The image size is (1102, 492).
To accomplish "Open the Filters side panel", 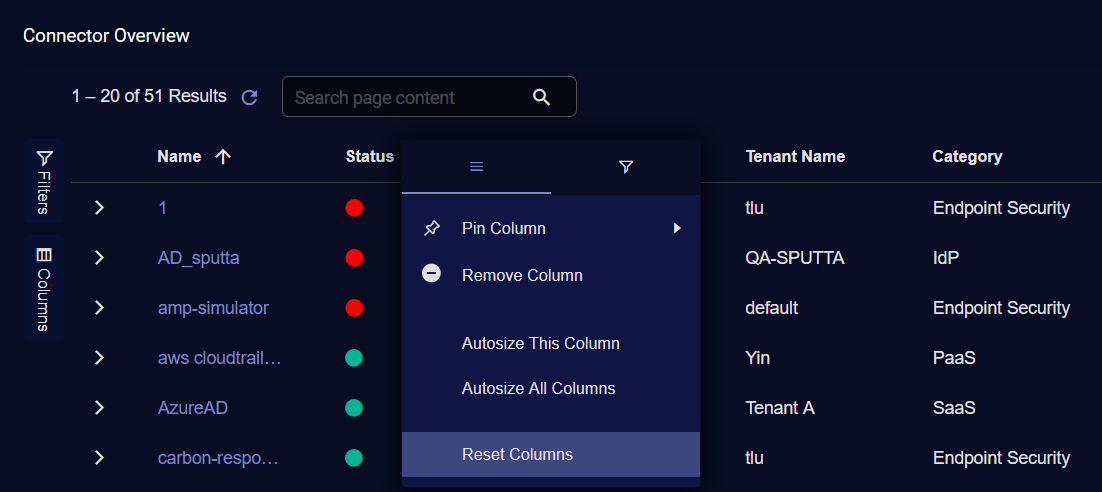I will pos(44,180).
